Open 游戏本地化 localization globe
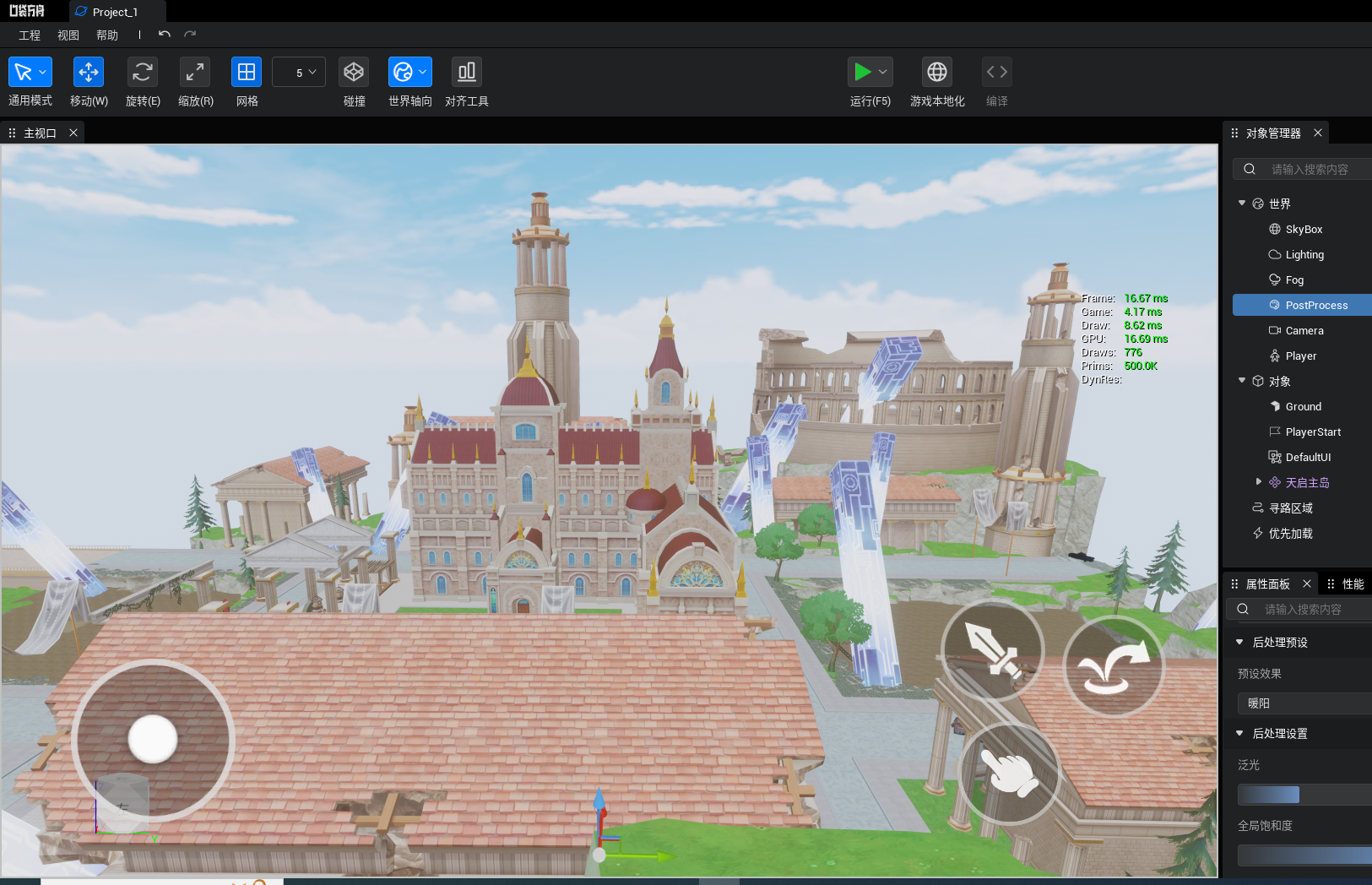 click(937, 72)
